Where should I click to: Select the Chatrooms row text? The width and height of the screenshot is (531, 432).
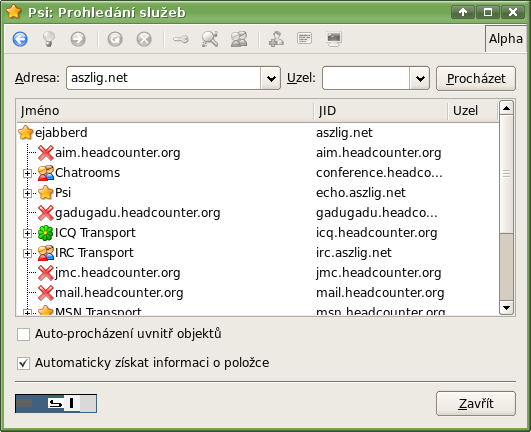coord(88,173)
